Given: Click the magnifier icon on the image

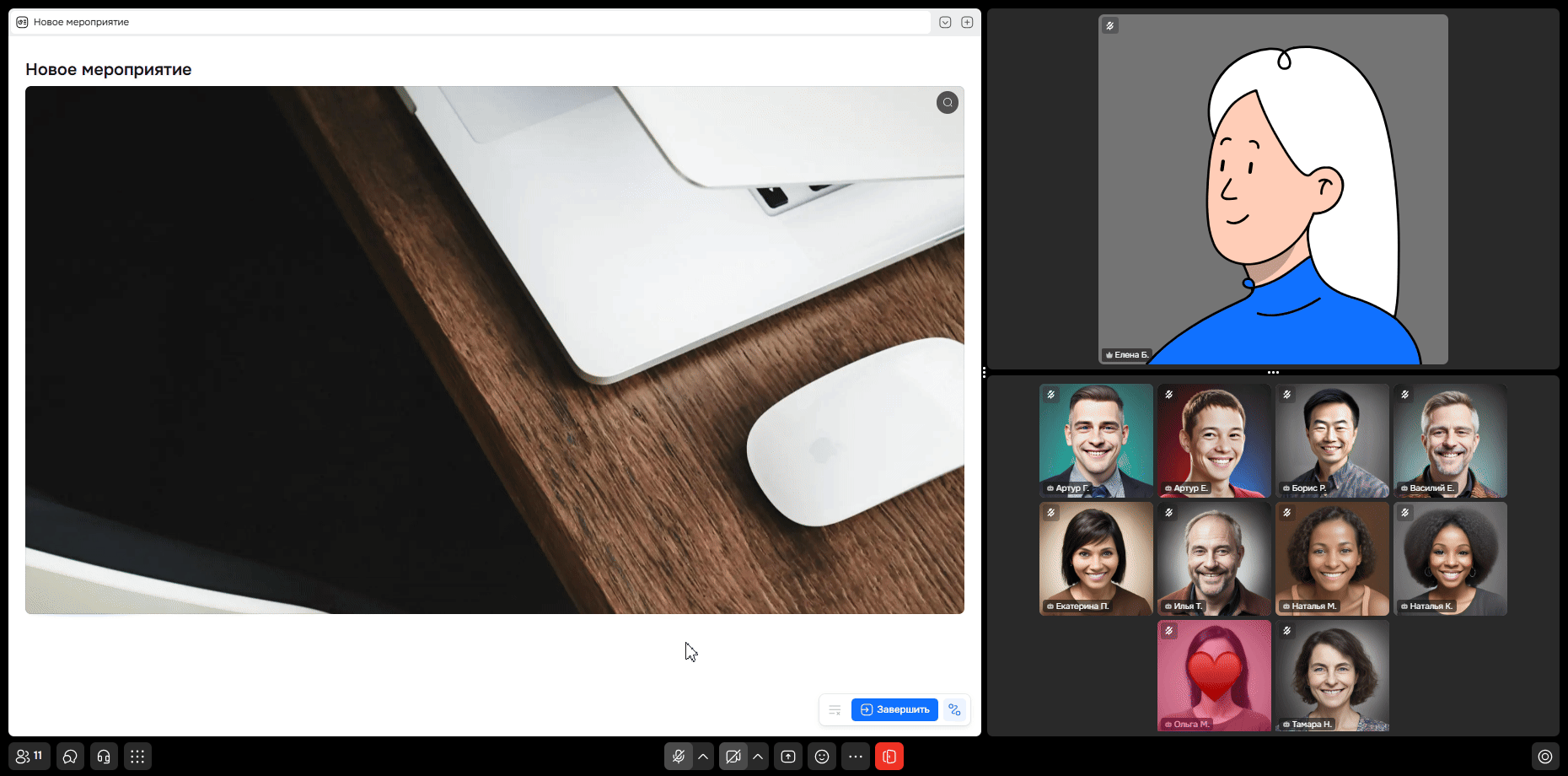Looking at the screenshot, I should tap(948, 103).
